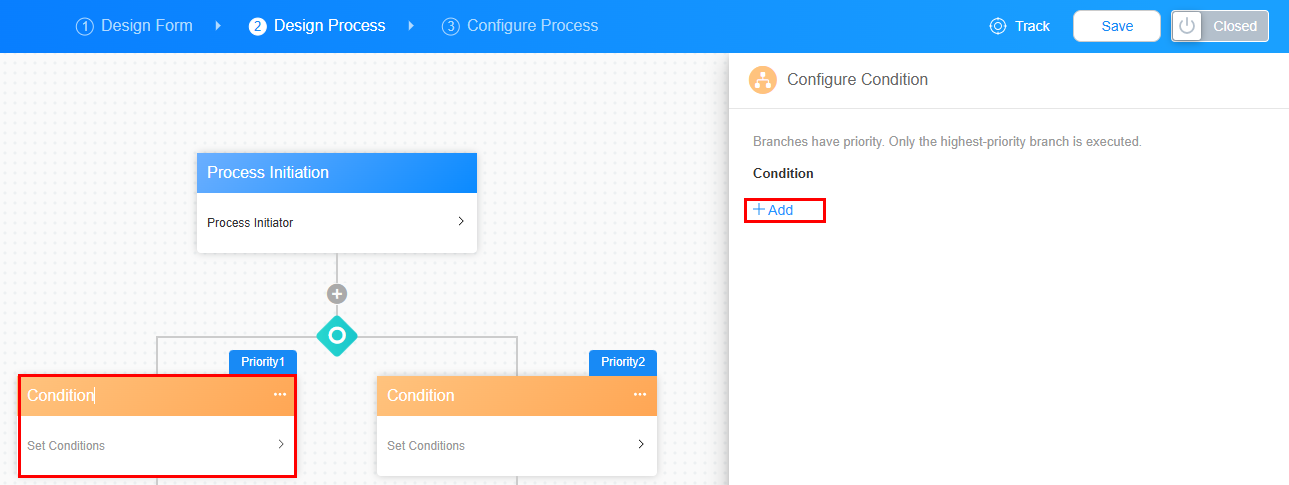The image size is (1289, 485).
Task: Click the plus add-node button under Process Initiation
Action: coord(337,294)
